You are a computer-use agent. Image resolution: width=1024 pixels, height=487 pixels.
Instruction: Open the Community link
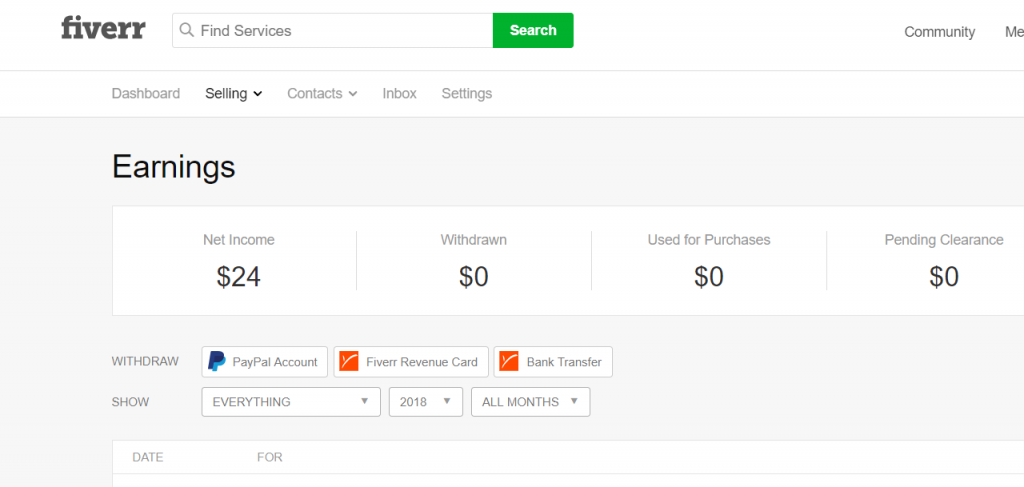pos(939,31)
